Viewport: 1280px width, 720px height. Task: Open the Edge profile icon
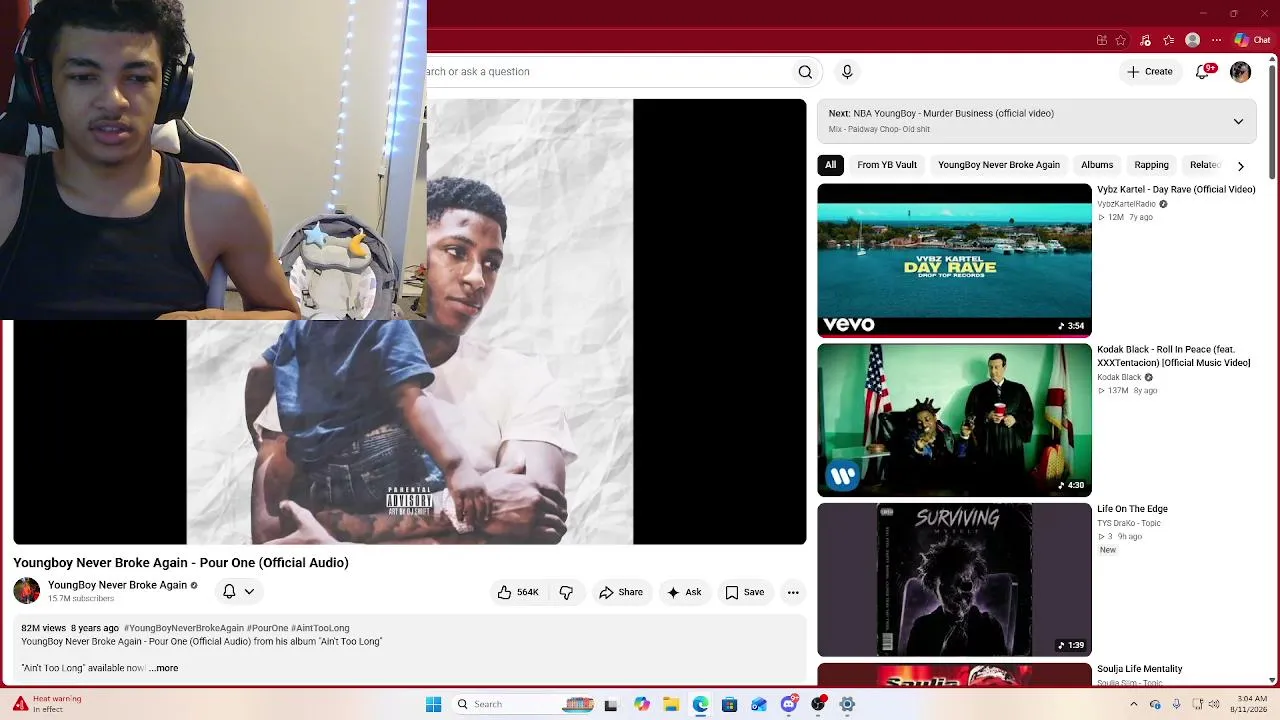[x=1192, y=40]
